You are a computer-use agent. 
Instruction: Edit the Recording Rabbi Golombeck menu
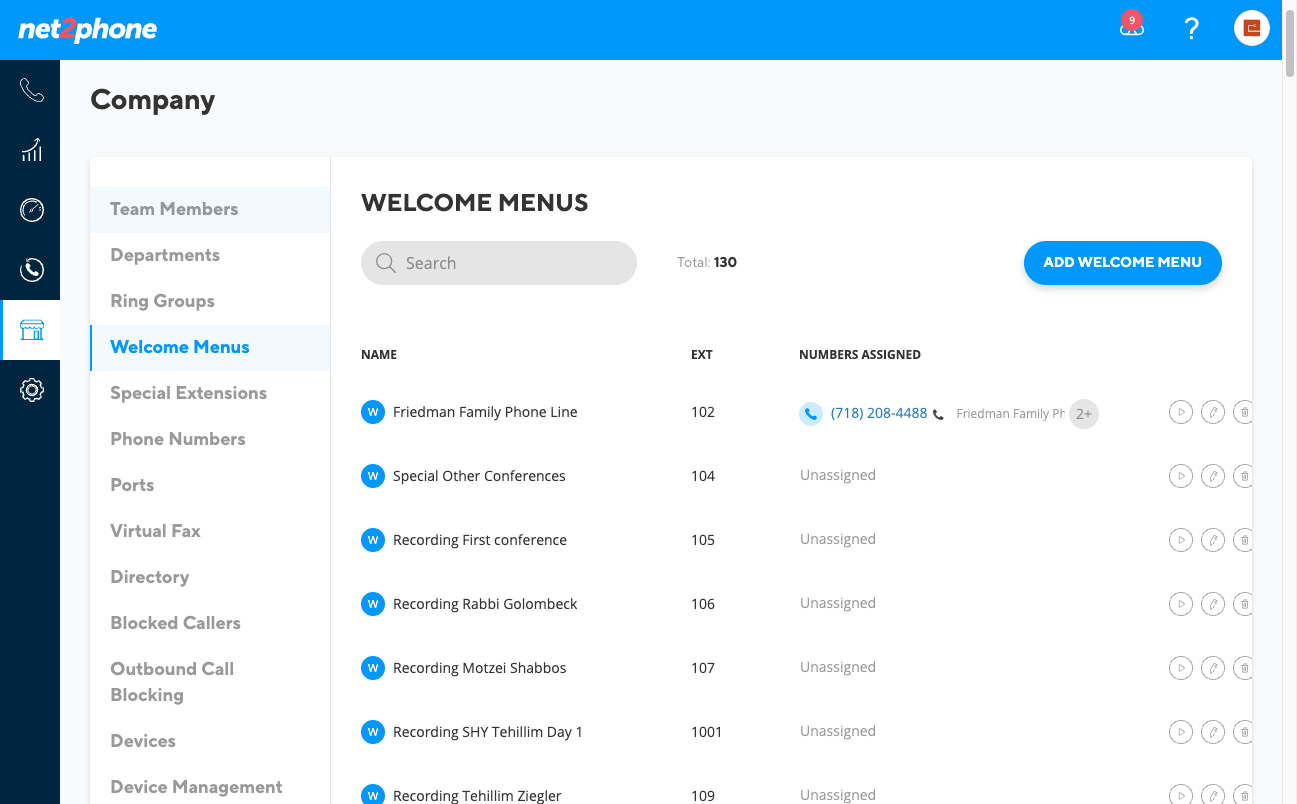tap(1213, 604)
